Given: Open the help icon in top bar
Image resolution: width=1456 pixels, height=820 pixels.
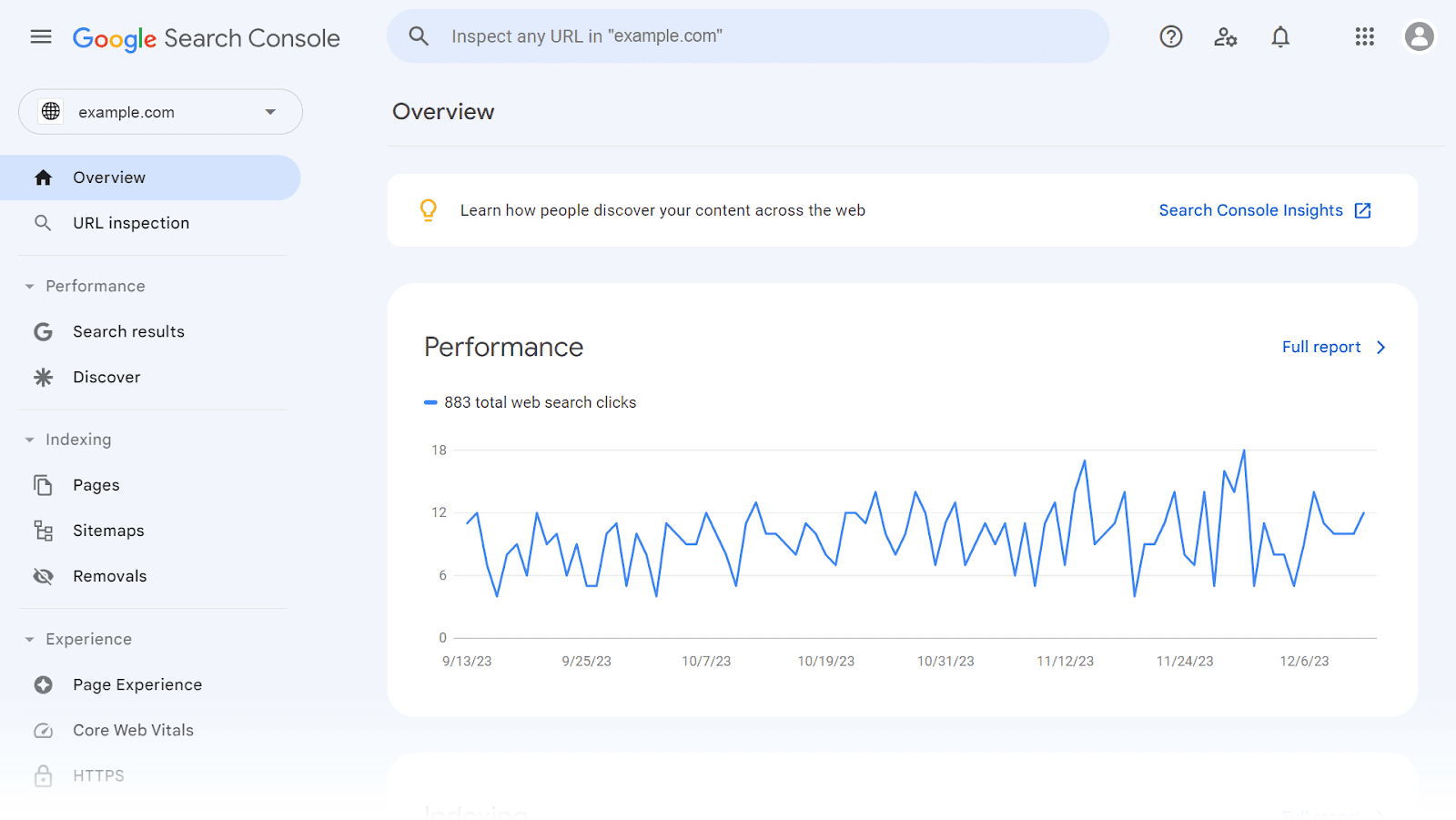Looking at the screenshot, I should pyautogui.click(x=1170, y=36).
